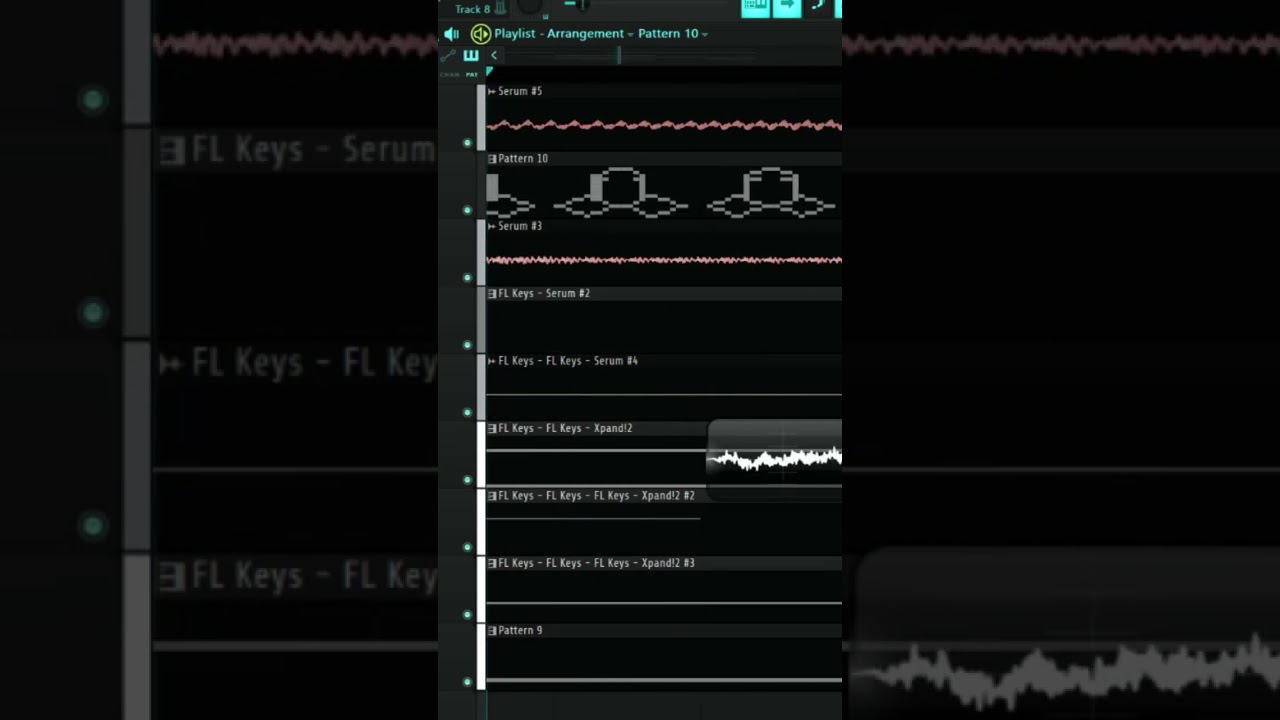Click the pattern icon before Pattern 9
The height and width of the screenshot is (720, 1280).
492,631
